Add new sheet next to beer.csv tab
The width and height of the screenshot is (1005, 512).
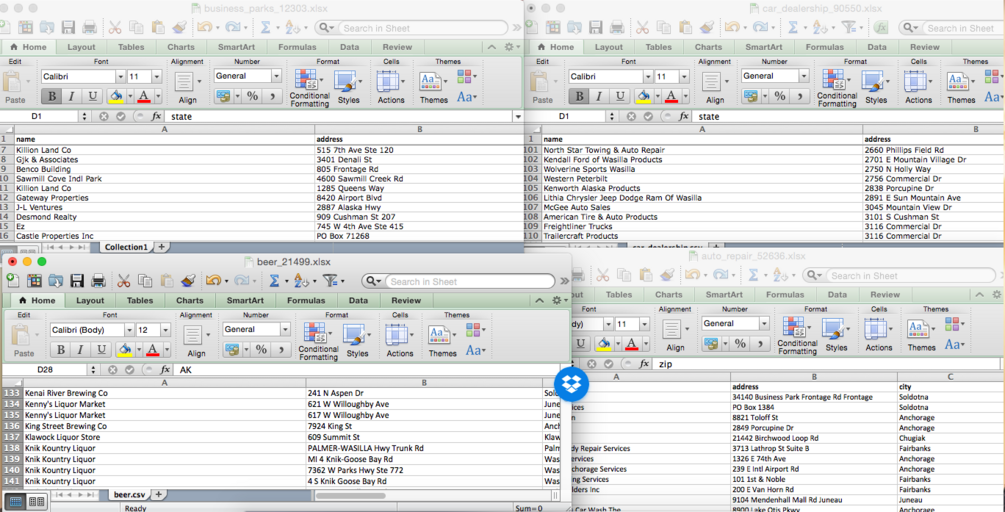[158, 494]
